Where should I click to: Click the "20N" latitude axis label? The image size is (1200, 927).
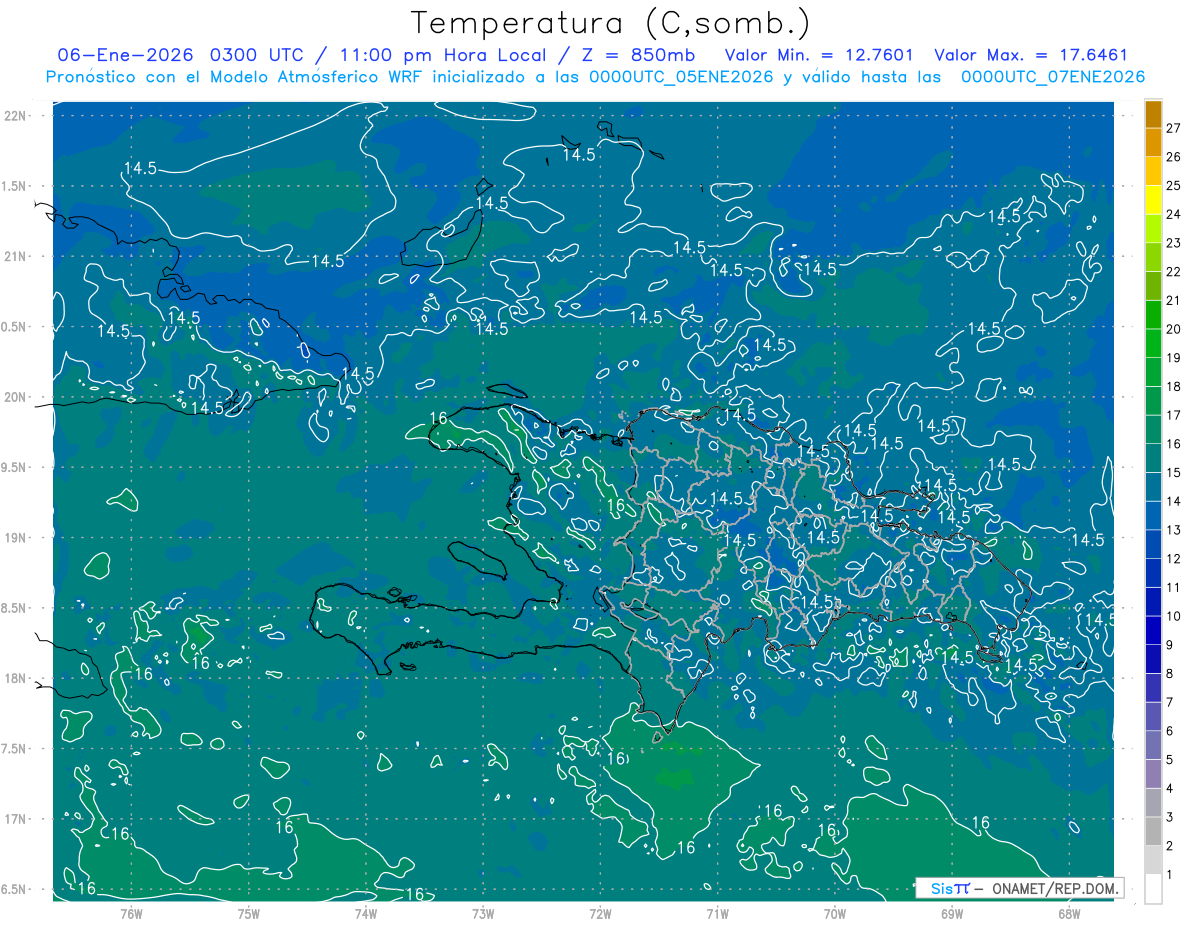coord(17,397)
